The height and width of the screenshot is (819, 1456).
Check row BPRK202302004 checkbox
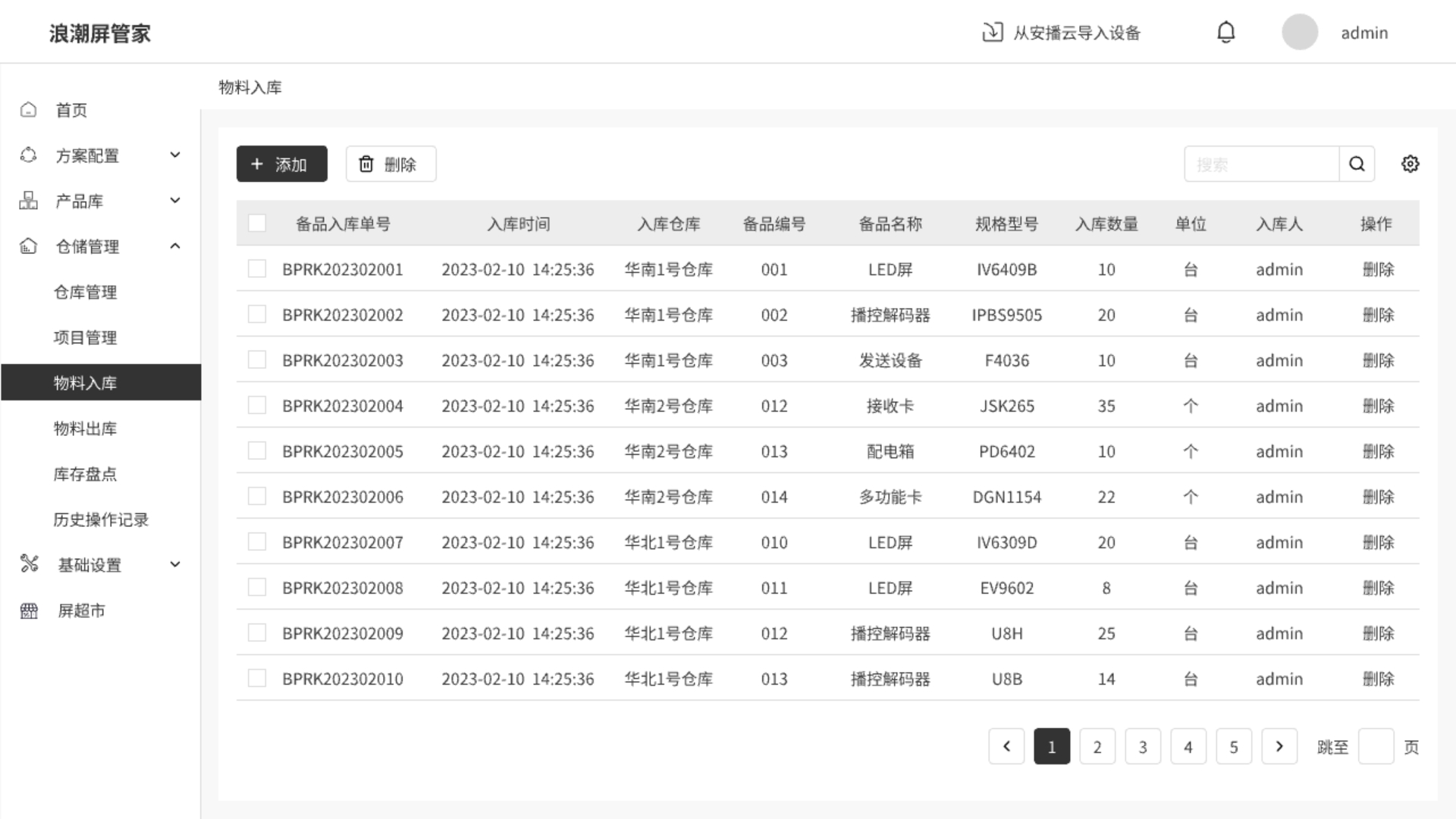tap(257, 405)
